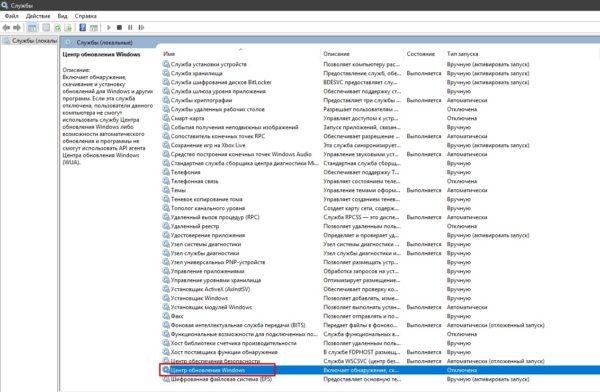The height and width of the screenshot is (392, 600).
Task: Click gear icon of Телефония service
Action: coord(166,172)
